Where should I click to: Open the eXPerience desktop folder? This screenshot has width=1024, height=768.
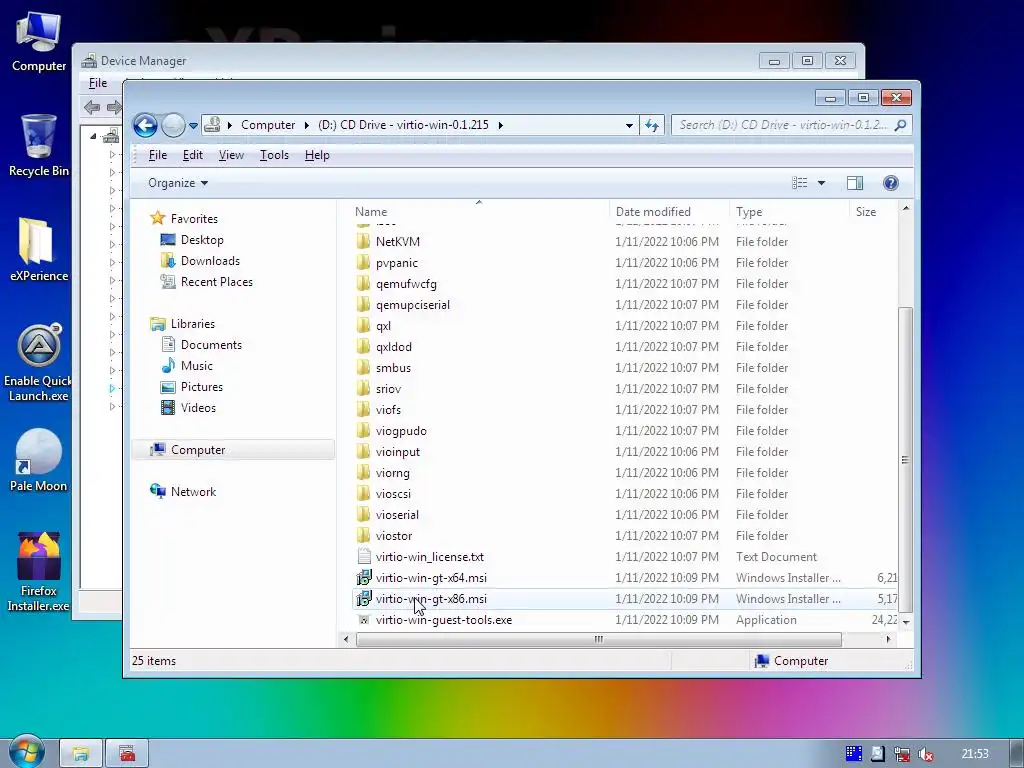click(39, 250)
